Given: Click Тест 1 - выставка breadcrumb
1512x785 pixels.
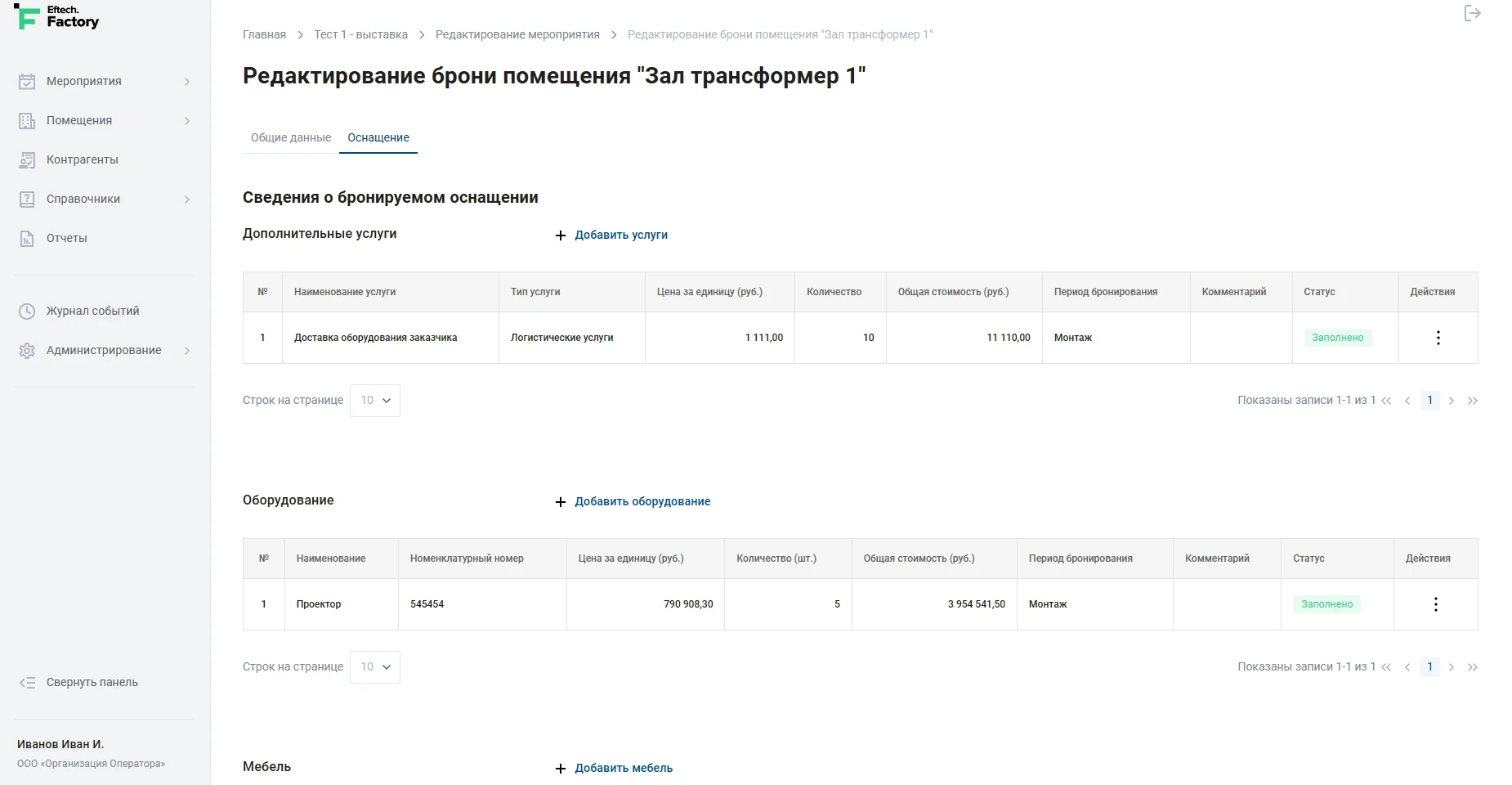Looking at the screenshot, I should tap(360, 34).
